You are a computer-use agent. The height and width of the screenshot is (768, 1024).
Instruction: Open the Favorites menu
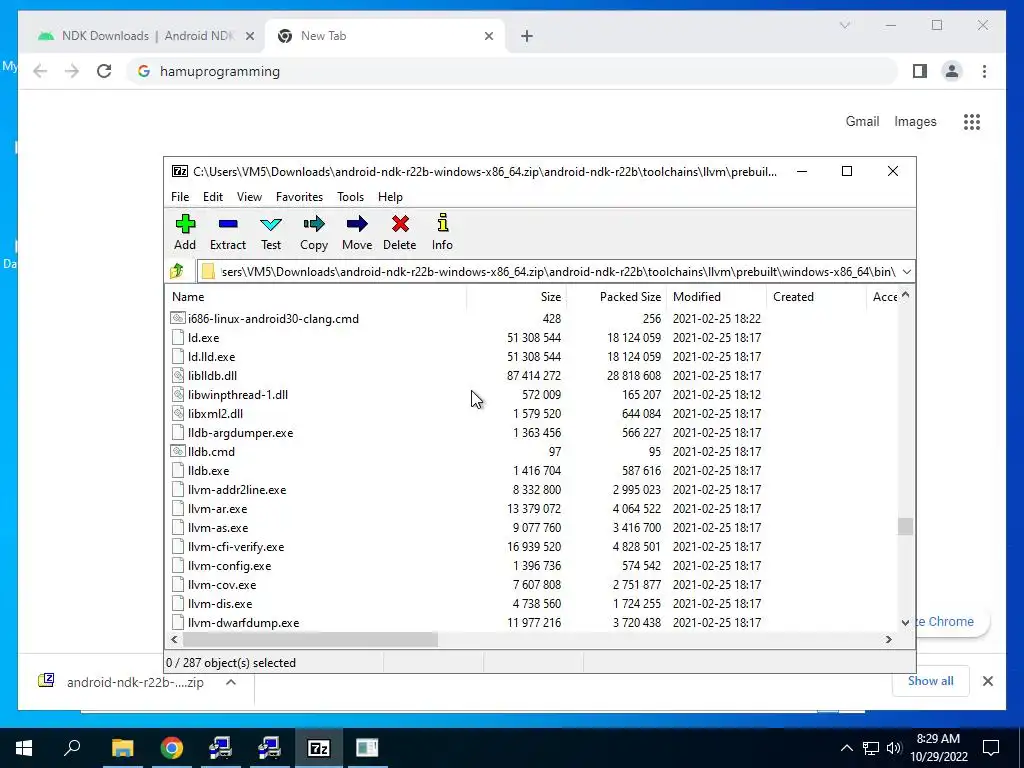(x=299, y=197)
